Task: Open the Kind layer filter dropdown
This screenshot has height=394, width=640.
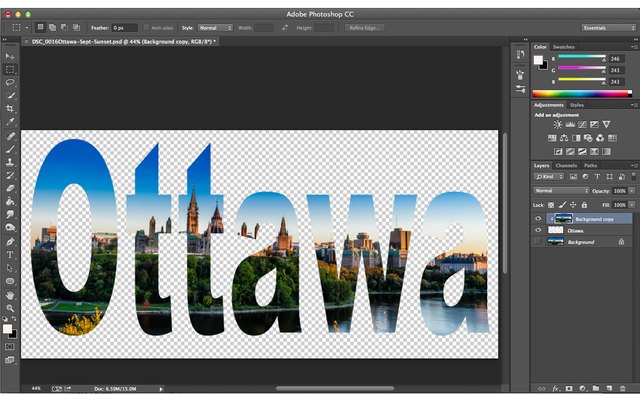Action: (549, 176)
